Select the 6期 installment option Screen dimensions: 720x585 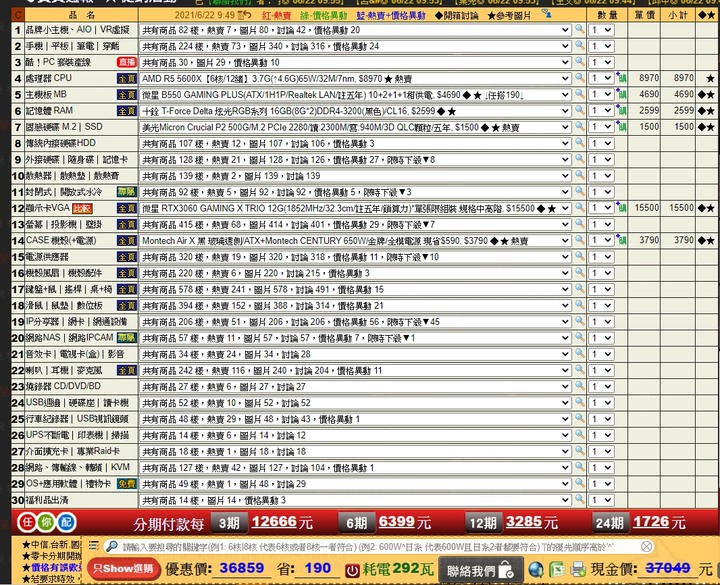tap(356, 523)
